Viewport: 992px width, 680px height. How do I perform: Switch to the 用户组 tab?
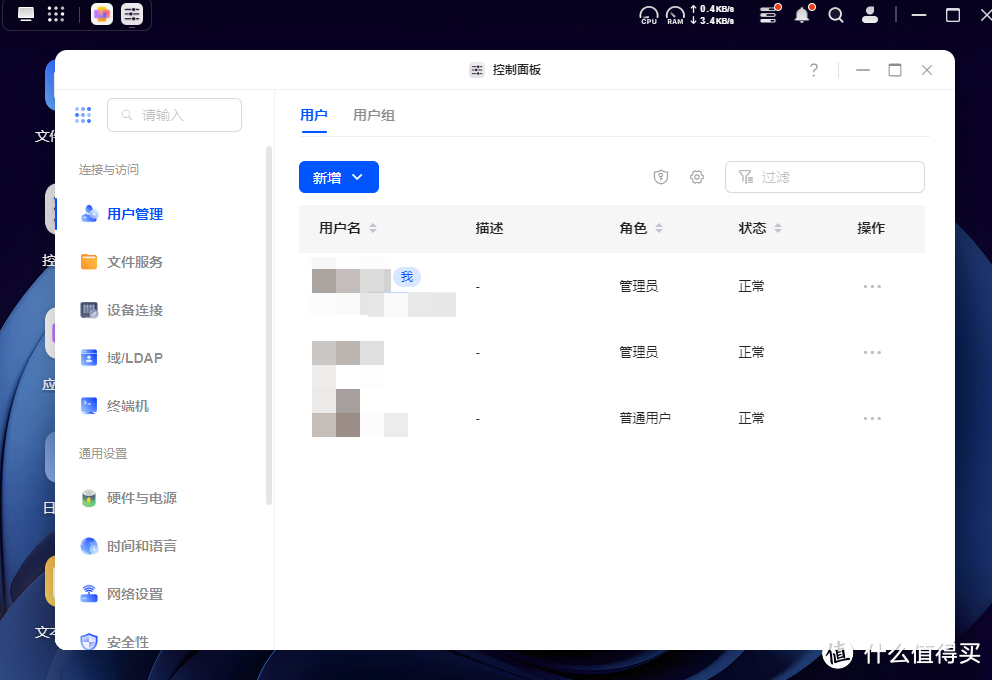pyautogui.click(x=374, y=115)
